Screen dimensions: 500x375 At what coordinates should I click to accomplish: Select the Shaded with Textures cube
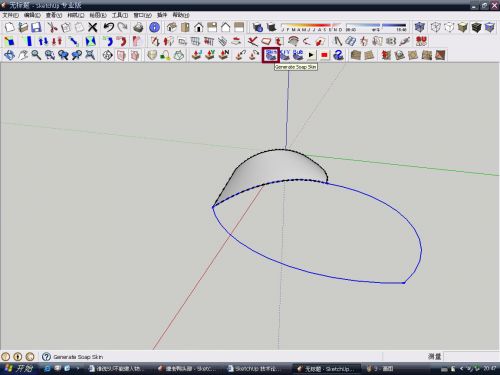click(476, 27)
